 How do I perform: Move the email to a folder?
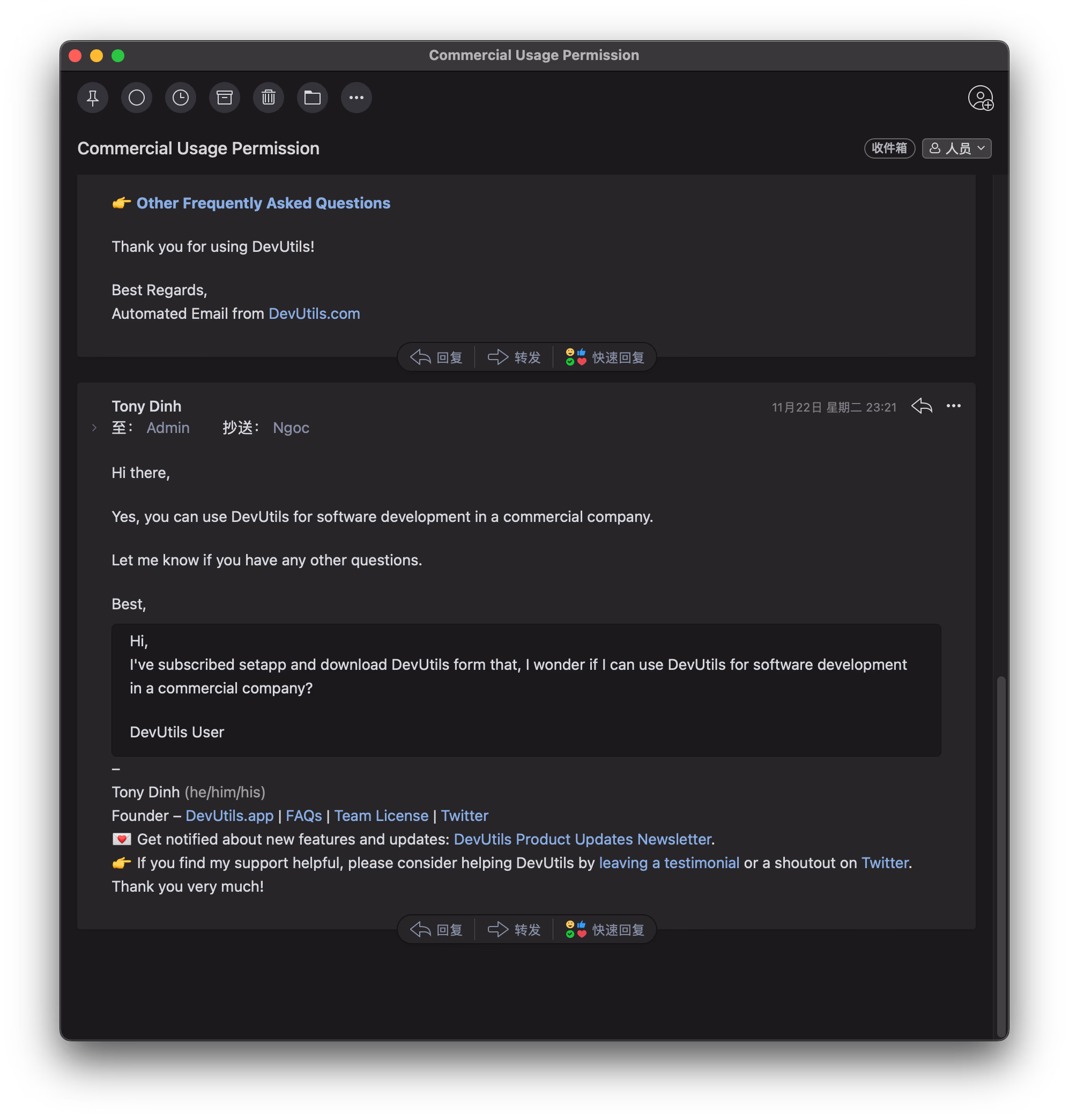click(312, 98)
